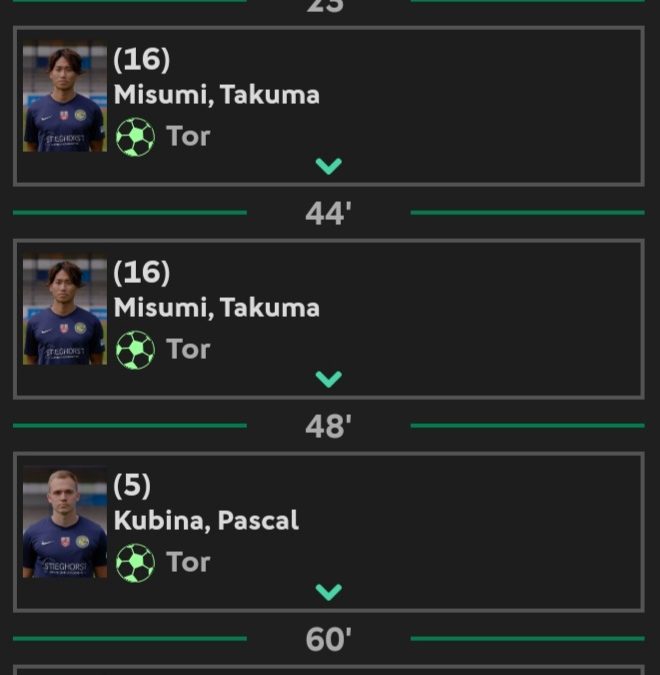This screenshot has height=675, width=660.
Task: Click the Tor label in the Misumi card below 44'
Action: click(188, 349)
